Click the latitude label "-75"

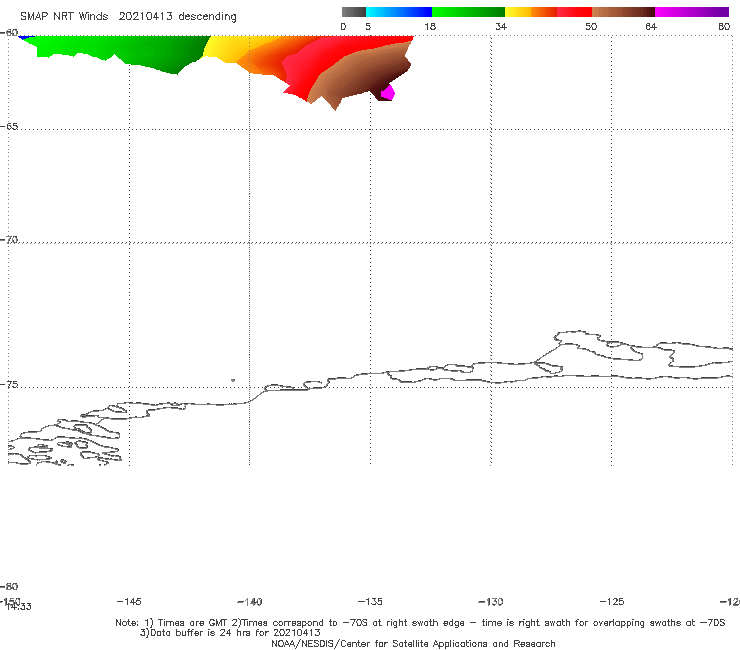click(9, 385)
